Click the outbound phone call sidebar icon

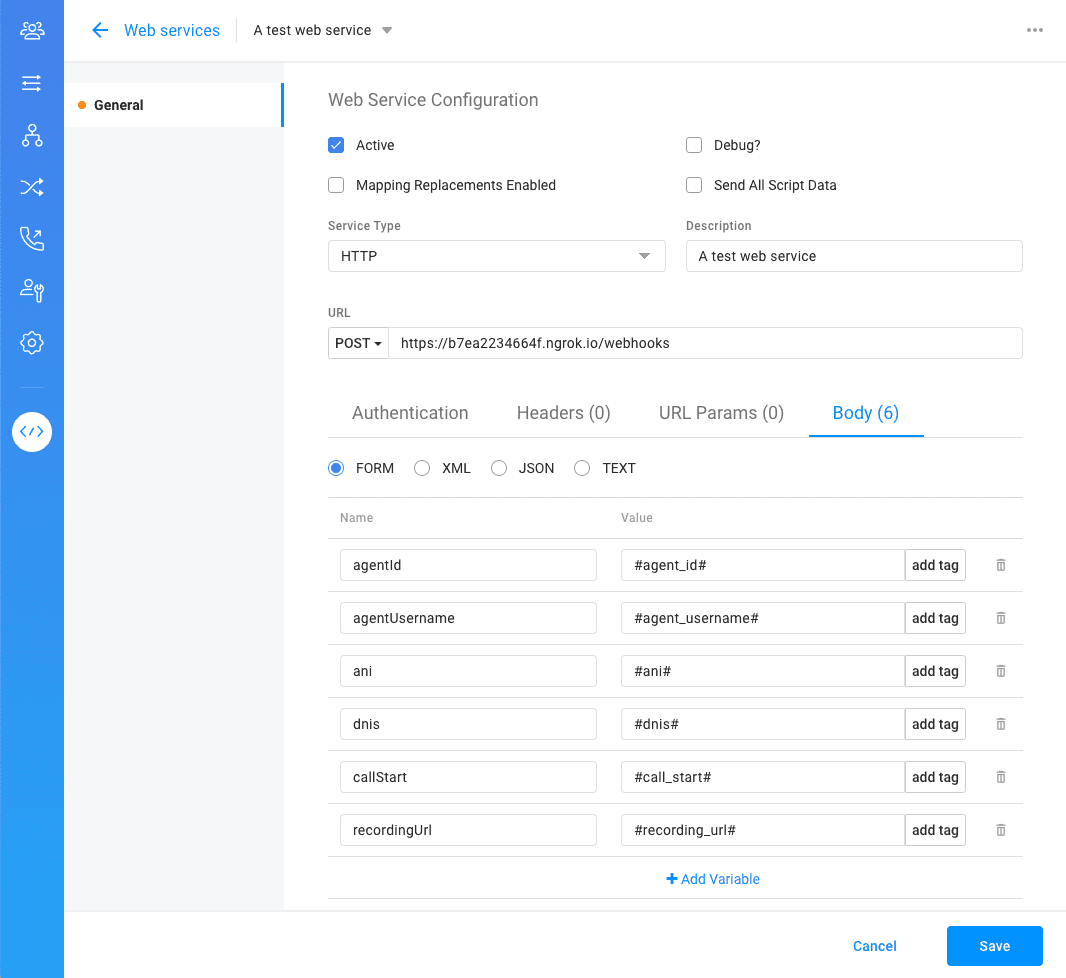point(32,239)
